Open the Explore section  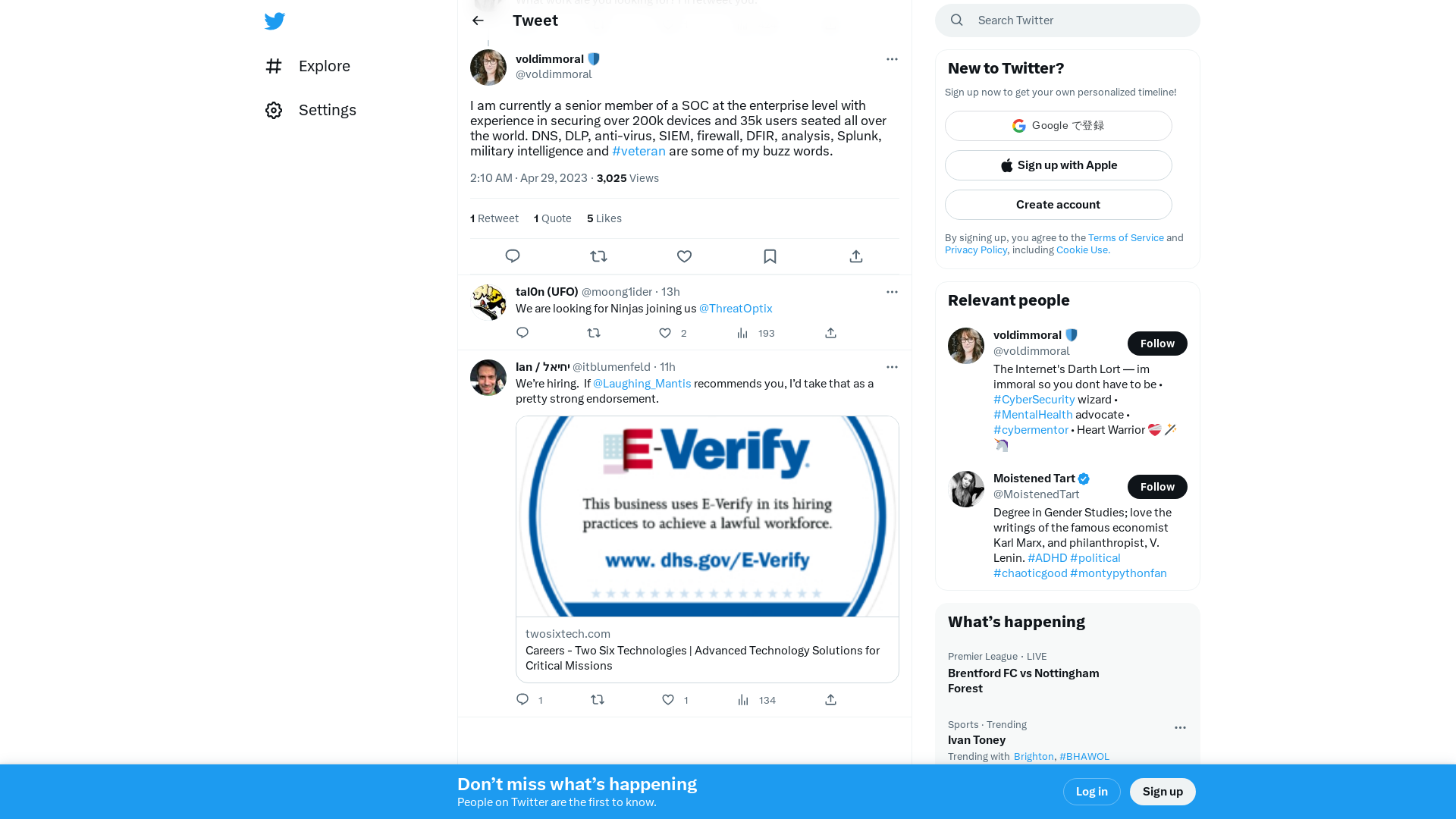324,65
